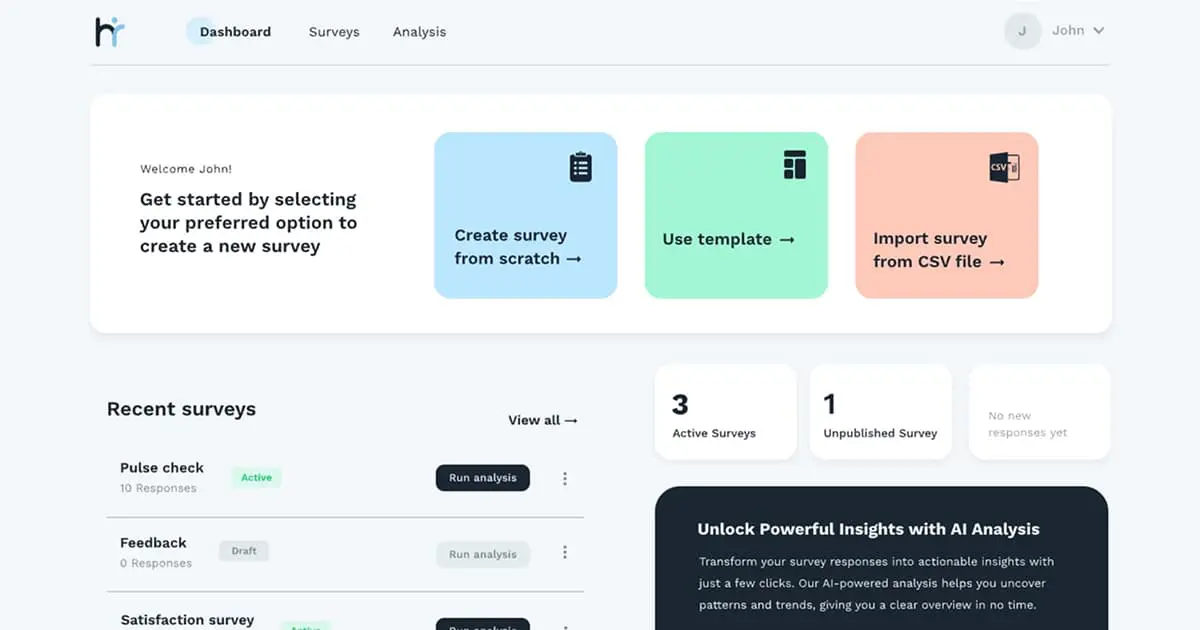Open the Analysis tab
Image resolution: width=1200 pixels, height=630 pixels.
tap(419, 31)
